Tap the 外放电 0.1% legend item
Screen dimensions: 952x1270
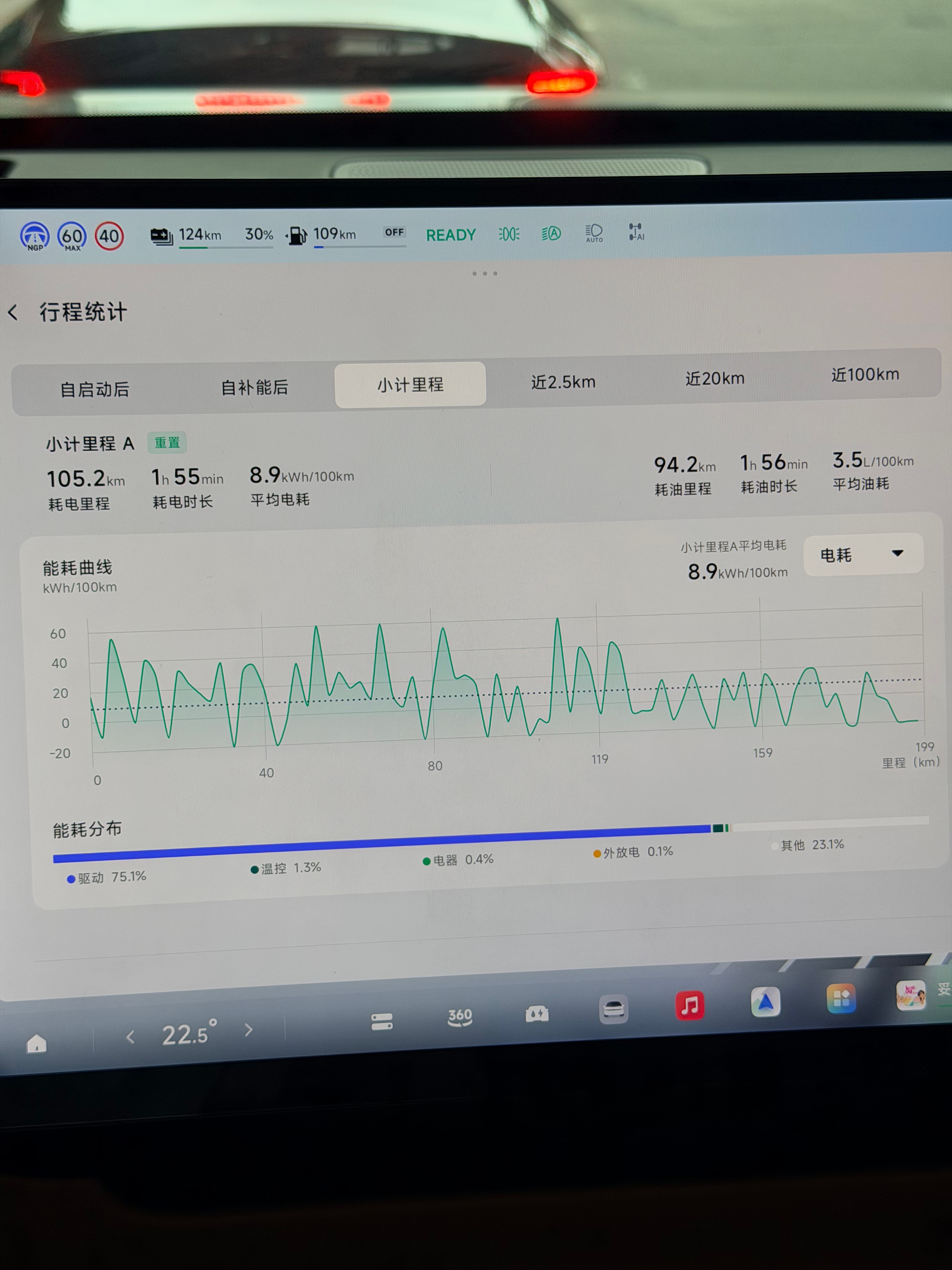(x=633, y=853)
